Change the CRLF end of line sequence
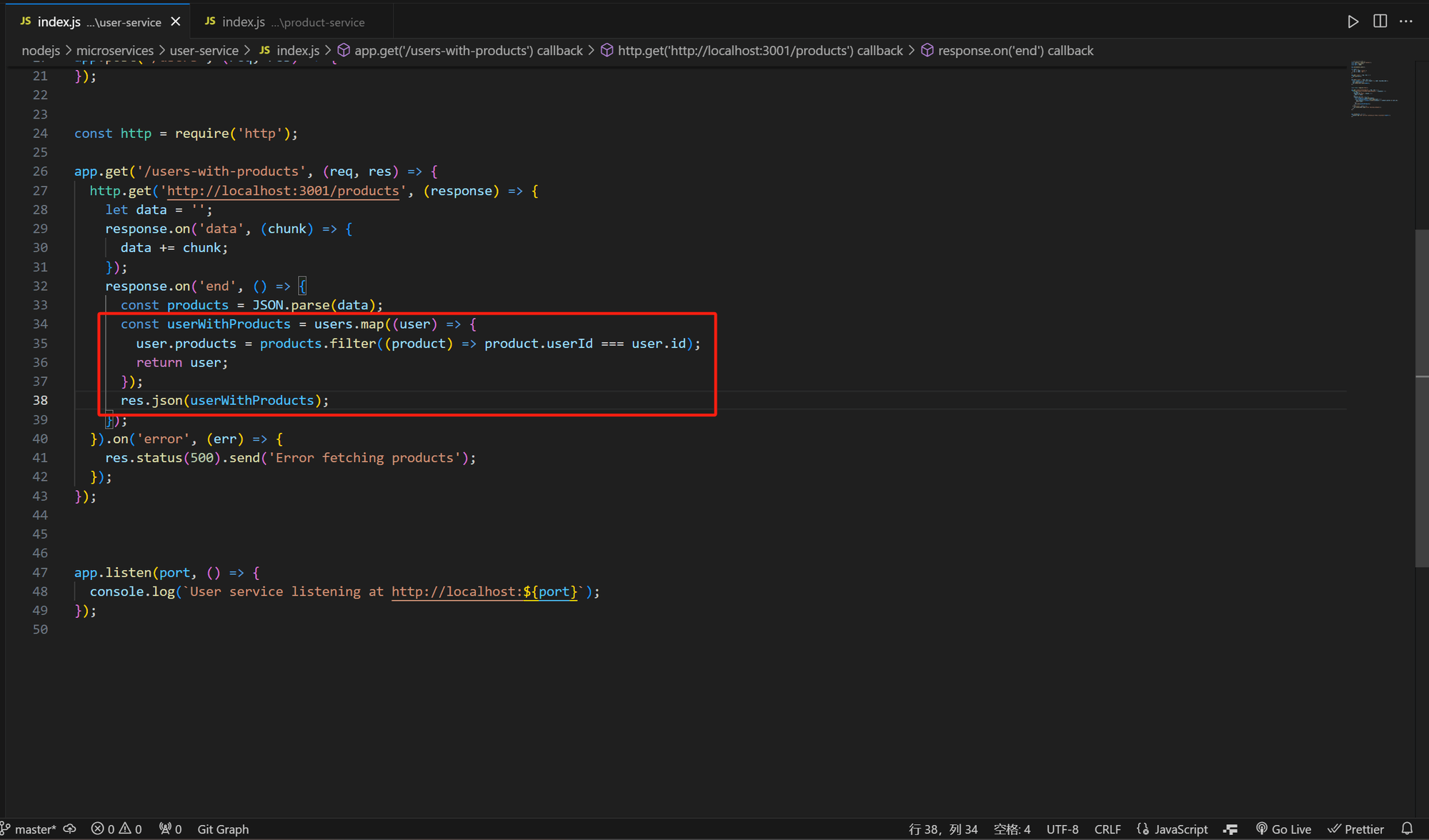 (1107, 829)
